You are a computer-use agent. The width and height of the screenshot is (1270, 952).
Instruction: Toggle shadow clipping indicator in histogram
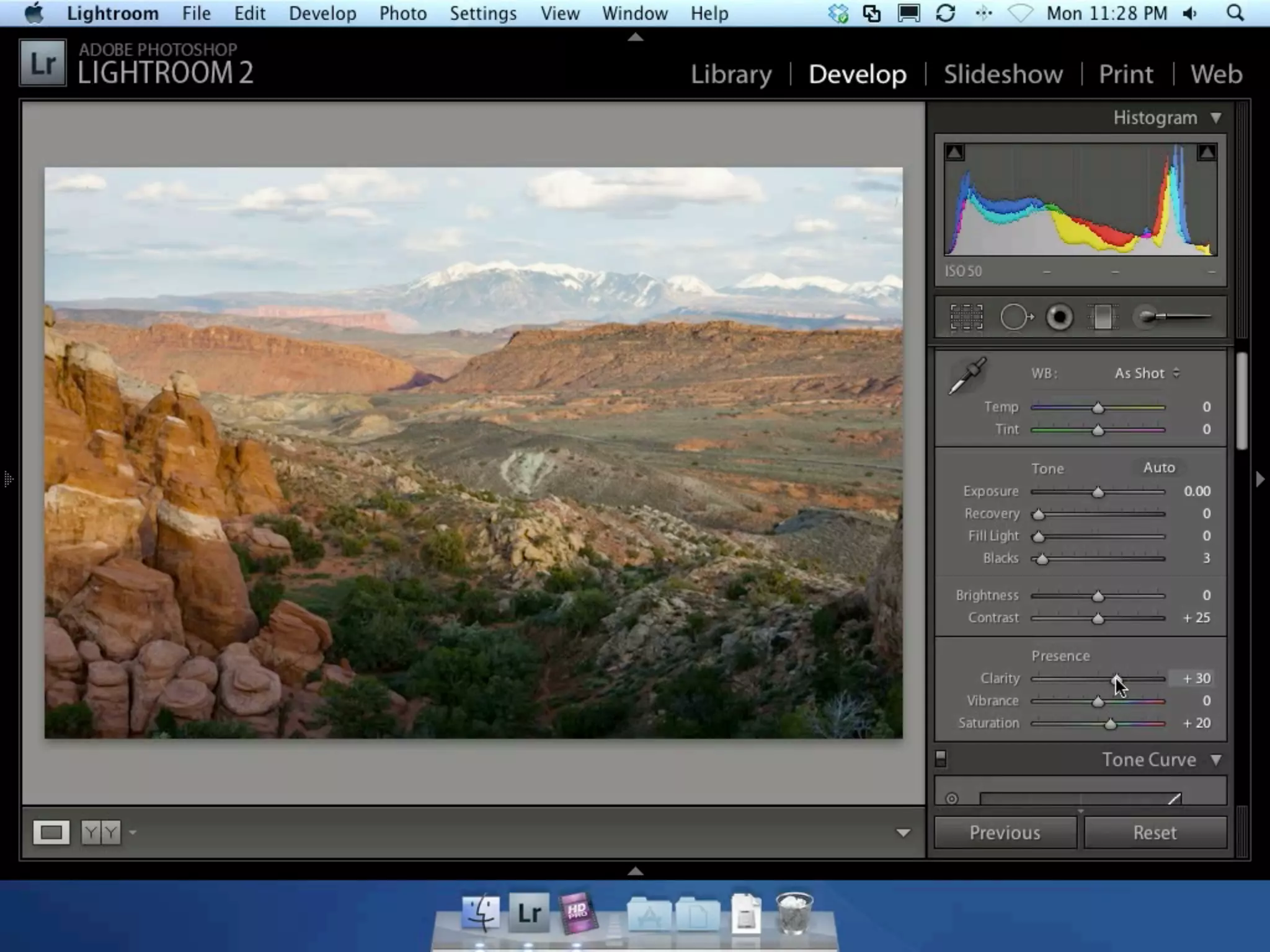pos(955,152)
